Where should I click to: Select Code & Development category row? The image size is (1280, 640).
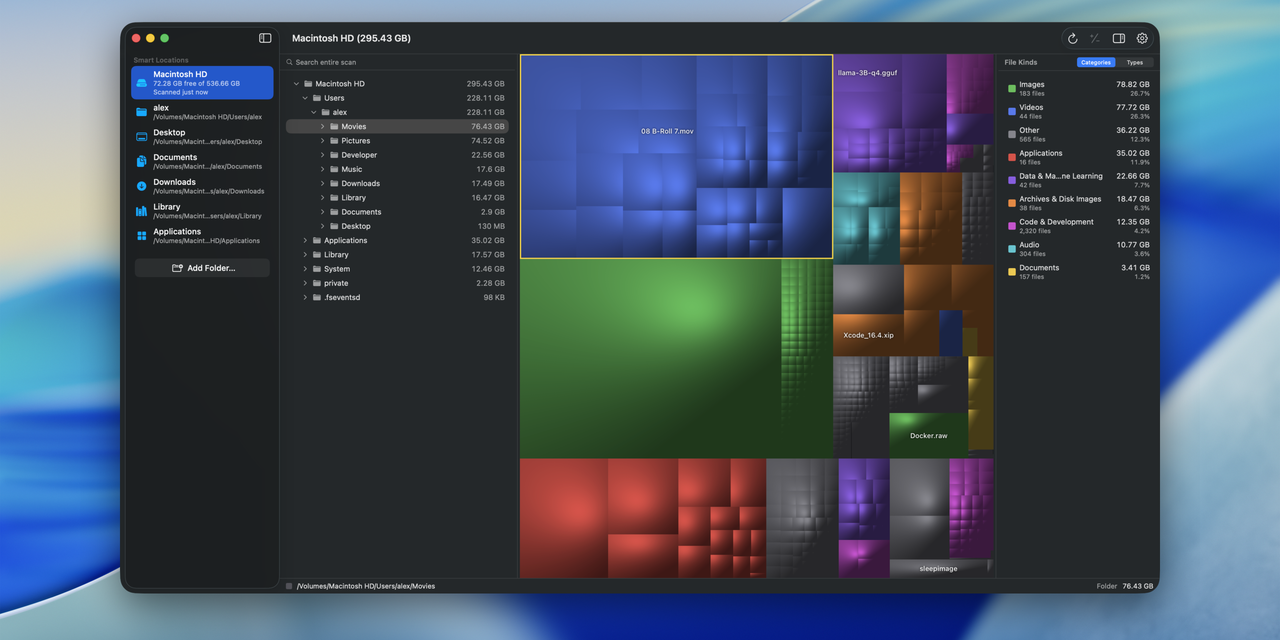pos(1079,226)
